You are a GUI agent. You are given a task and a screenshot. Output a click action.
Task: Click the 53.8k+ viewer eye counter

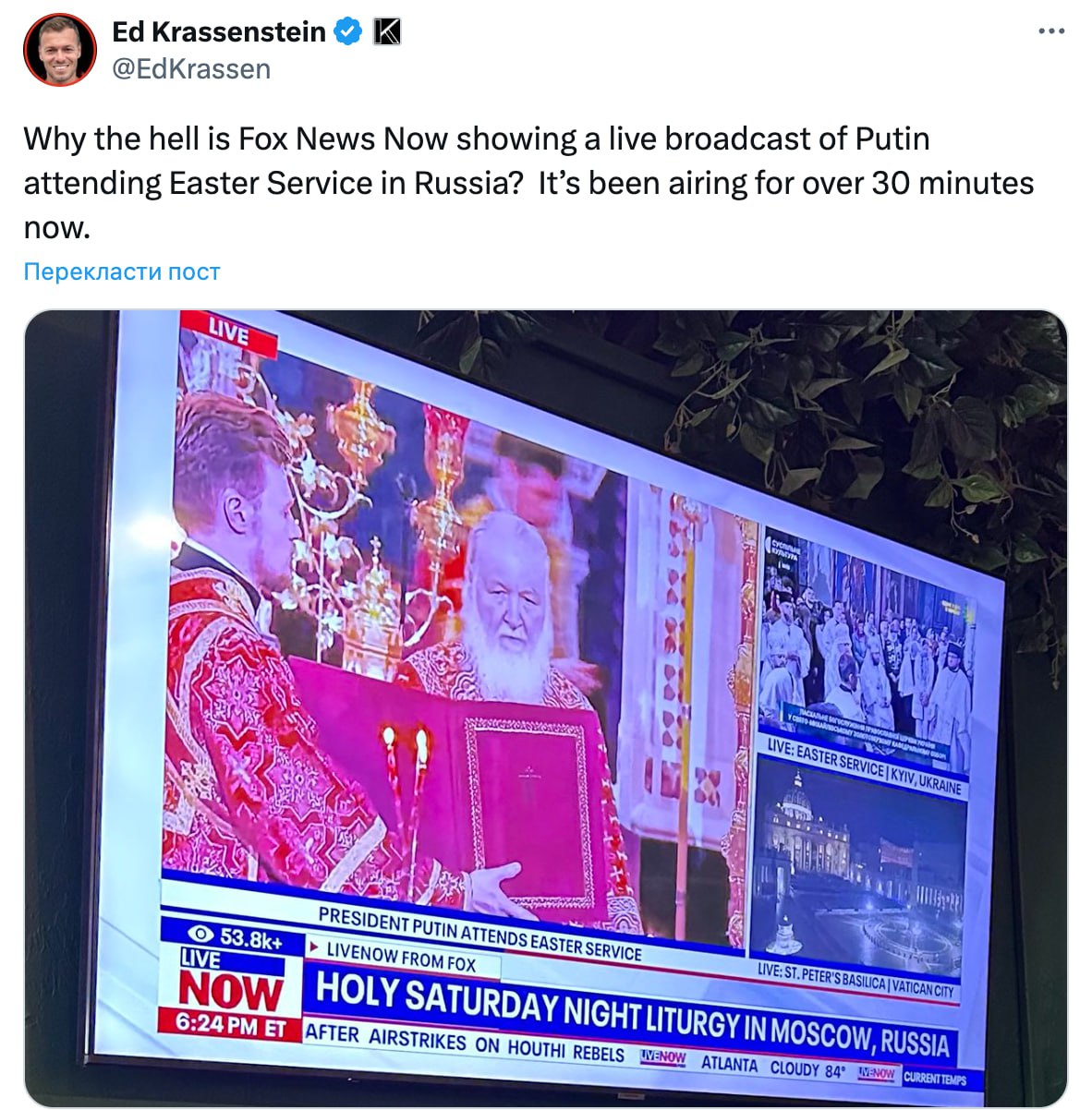pyautogui.click(x=233, y=937)
